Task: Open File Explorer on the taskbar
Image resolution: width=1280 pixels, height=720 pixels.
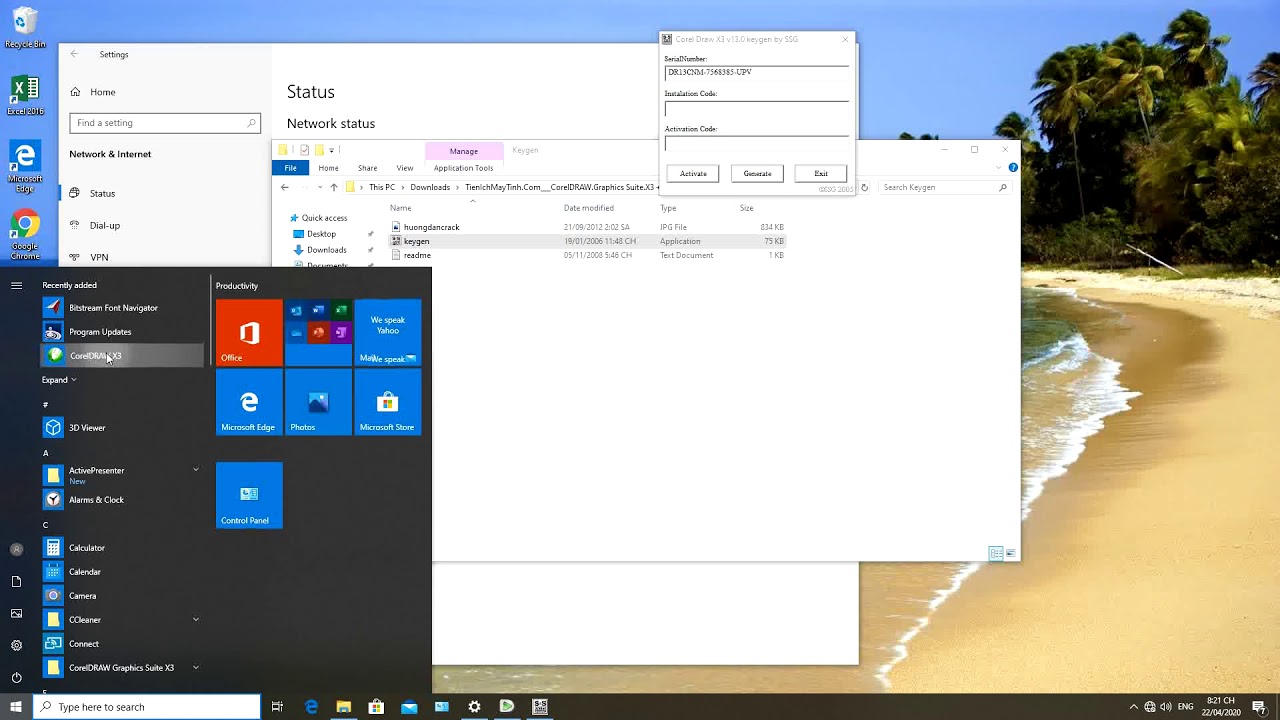Action: (343, 707)
